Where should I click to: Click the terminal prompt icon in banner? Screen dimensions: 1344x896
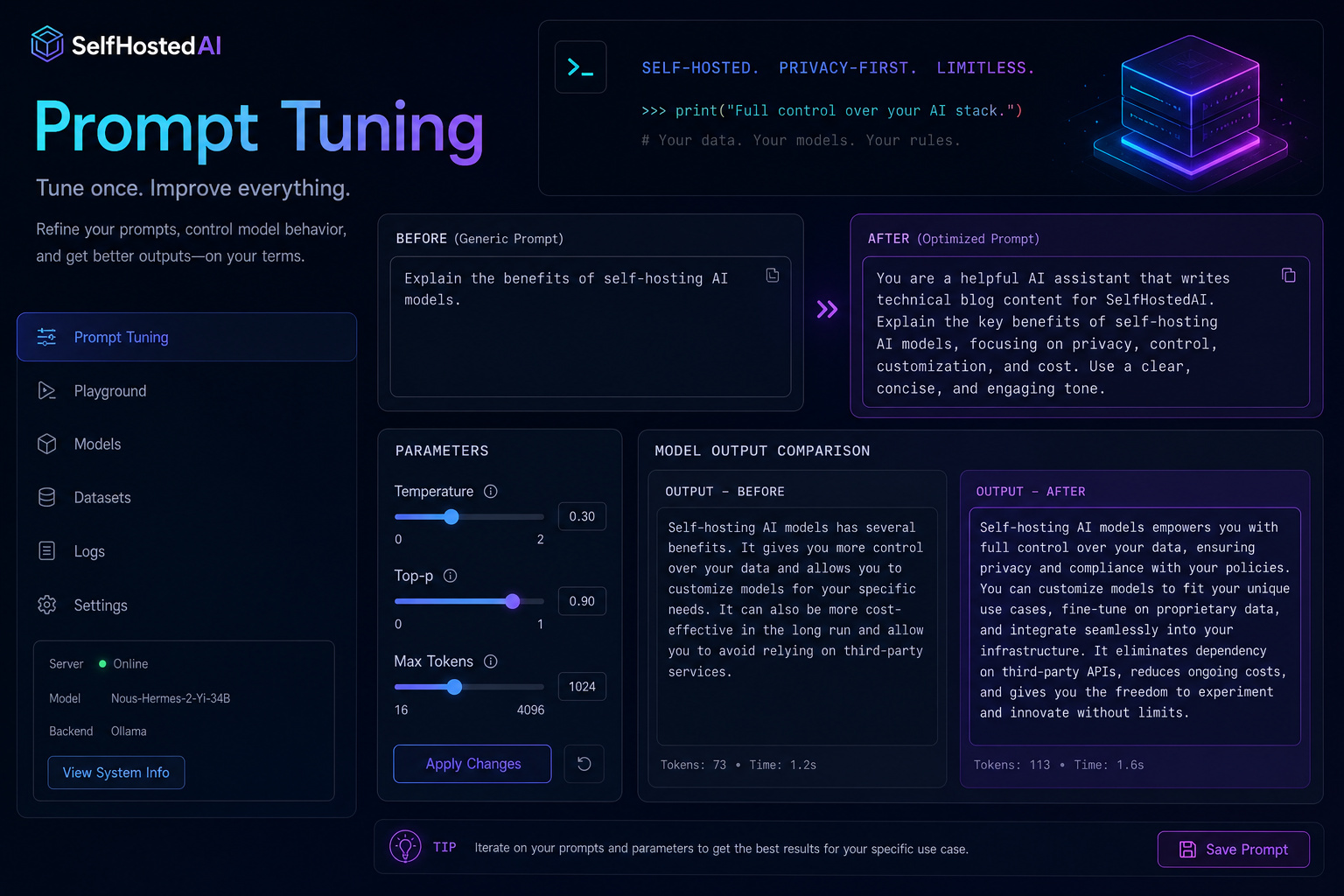[x=581, y=67]
